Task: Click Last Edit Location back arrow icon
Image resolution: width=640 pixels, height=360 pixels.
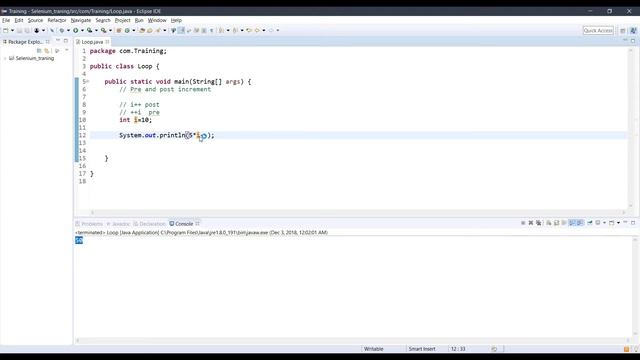Action: click(249, 30)
